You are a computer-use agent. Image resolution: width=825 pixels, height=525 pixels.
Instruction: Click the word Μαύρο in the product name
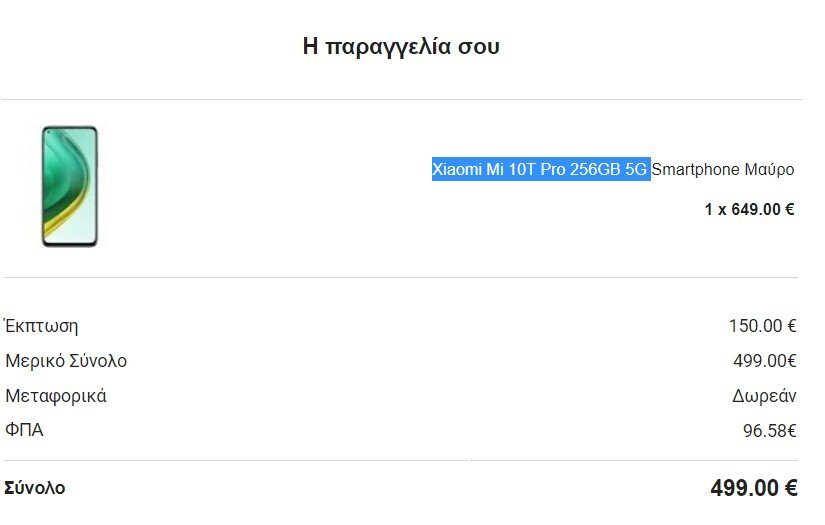coord(769,170)
